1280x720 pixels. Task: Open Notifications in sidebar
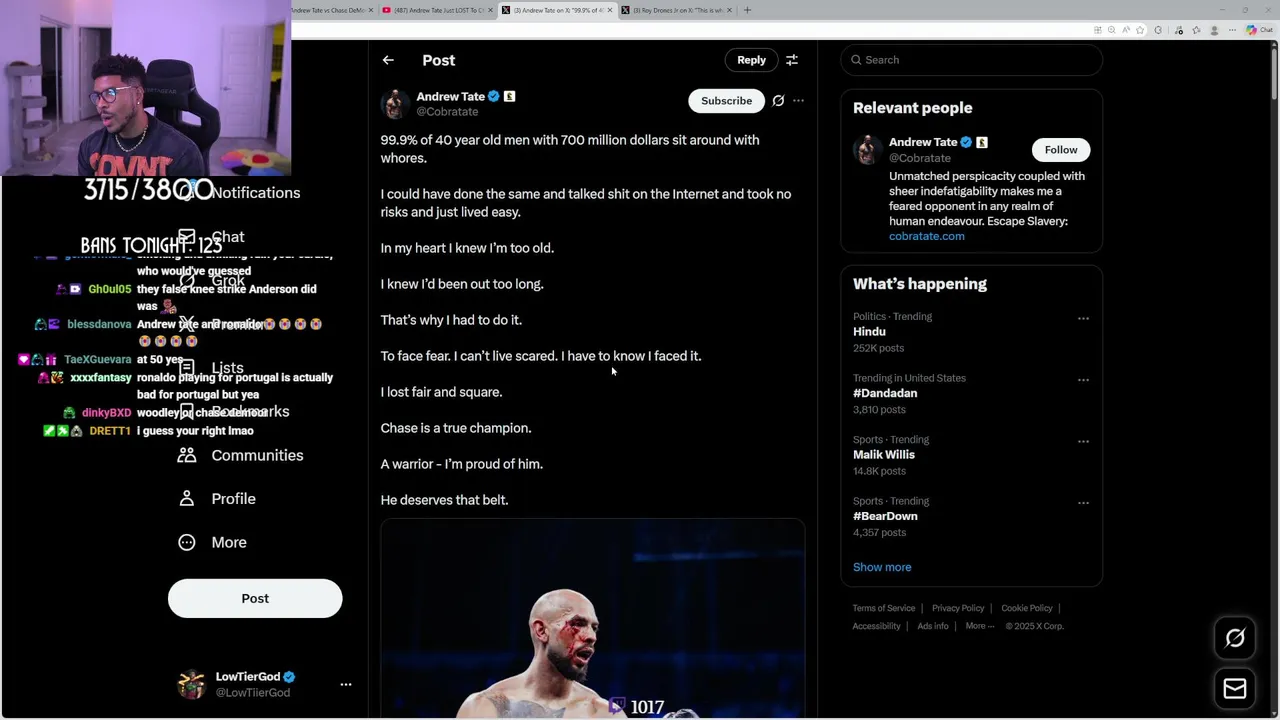[255, 193]
